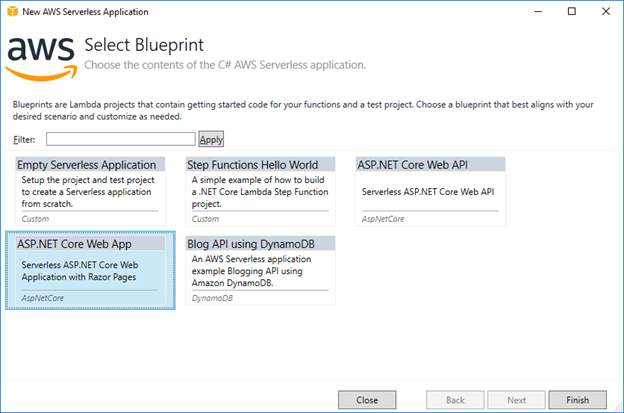Pick the ASP.NET Core Web API blueprint
Screen dimensions: 624x413
[x=431, y=191]
